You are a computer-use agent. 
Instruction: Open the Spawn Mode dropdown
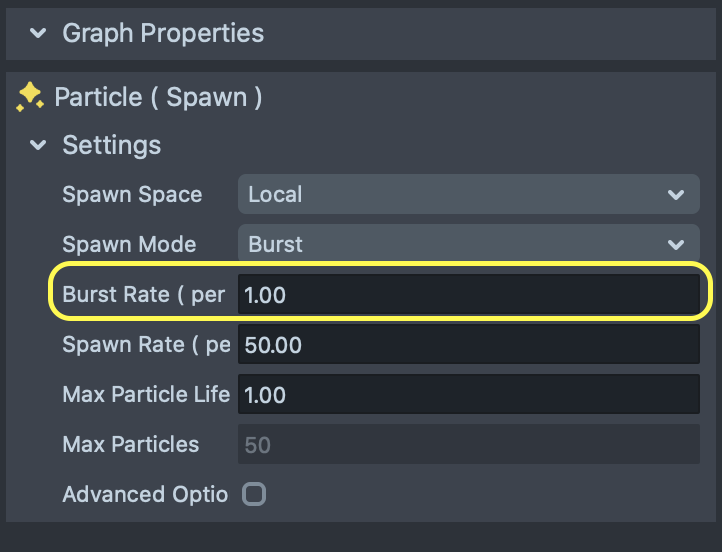point(467,244)
